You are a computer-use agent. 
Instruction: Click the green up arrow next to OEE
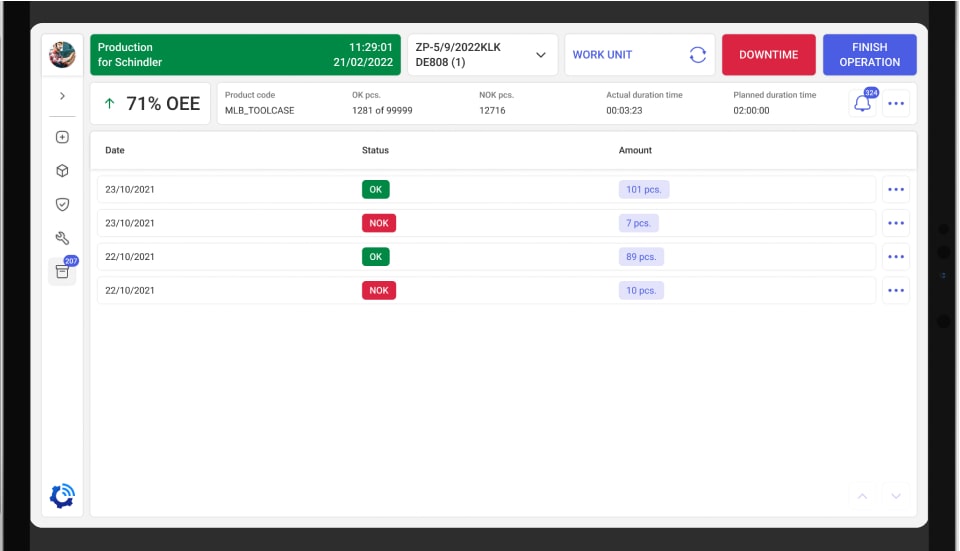109,103
